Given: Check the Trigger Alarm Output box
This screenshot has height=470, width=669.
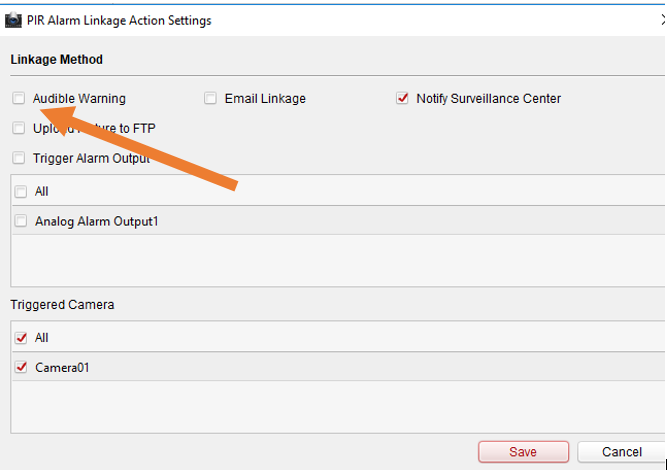Looking at the screenshot, I should (20, 158).
